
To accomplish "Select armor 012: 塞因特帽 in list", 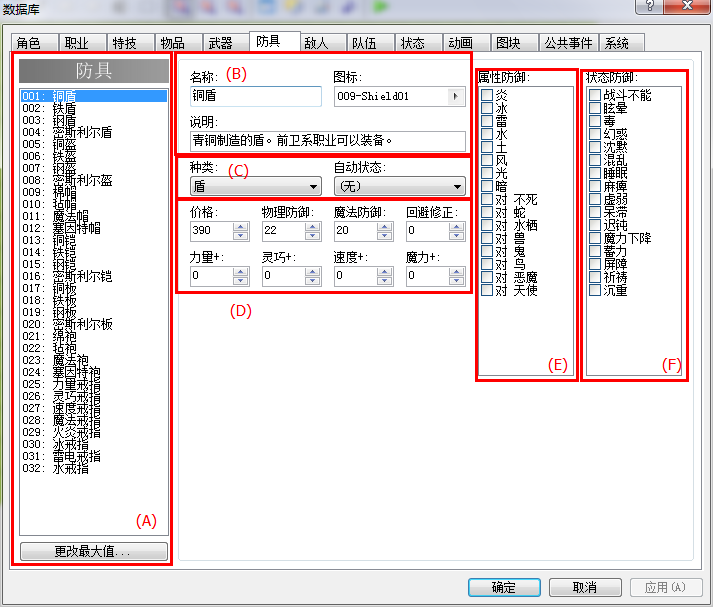I will pyautogui.click(x=94, y=228).
